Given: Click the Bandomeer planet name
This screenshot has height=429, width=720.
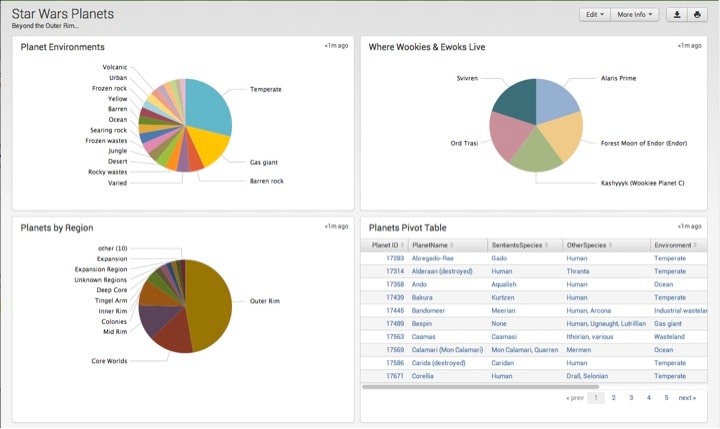Looking at the screenshot, I should click(428, 311).
